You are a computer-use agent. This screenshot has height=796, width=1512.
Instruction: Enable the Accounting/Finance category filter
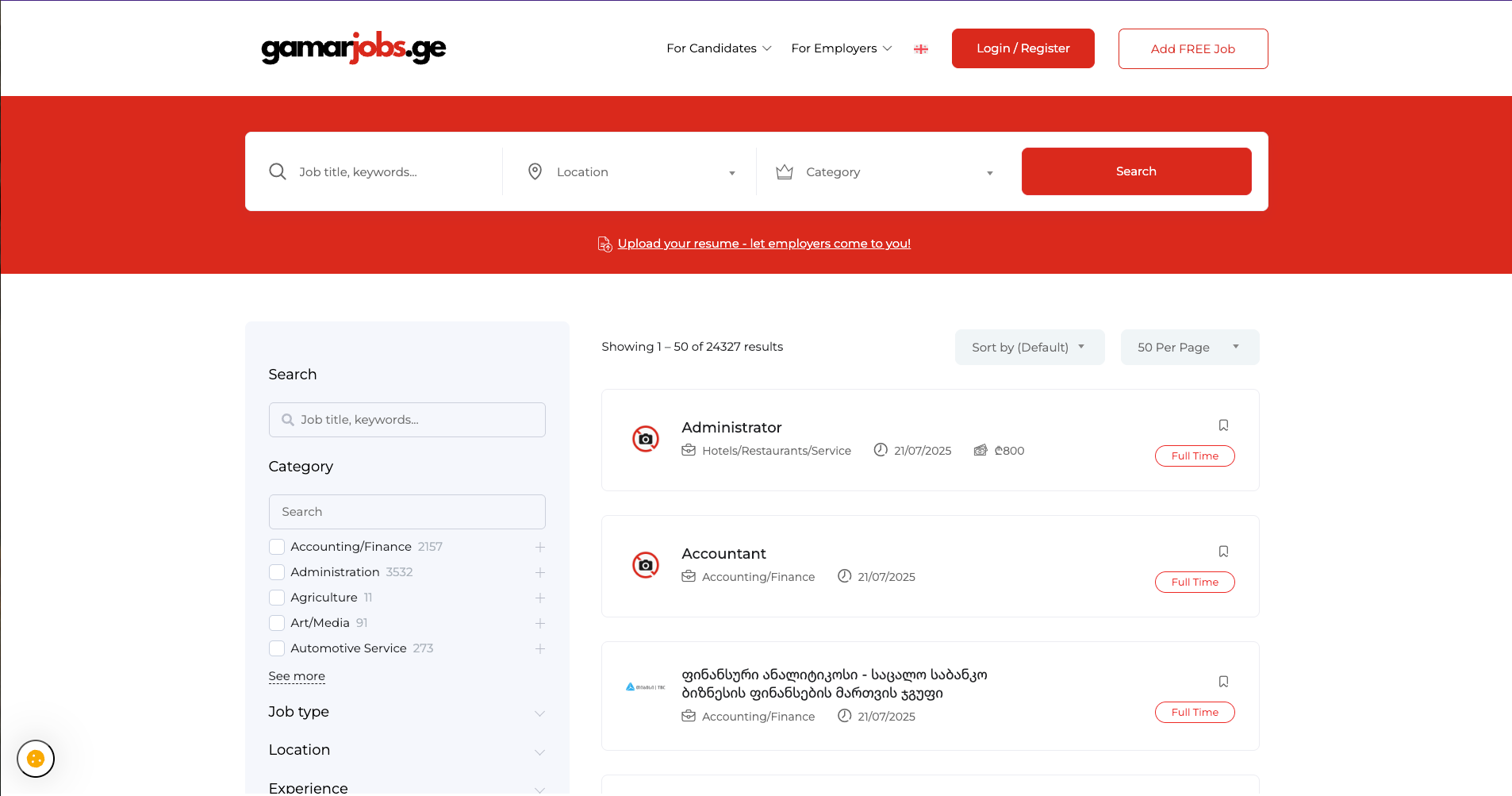pos(277,547)
